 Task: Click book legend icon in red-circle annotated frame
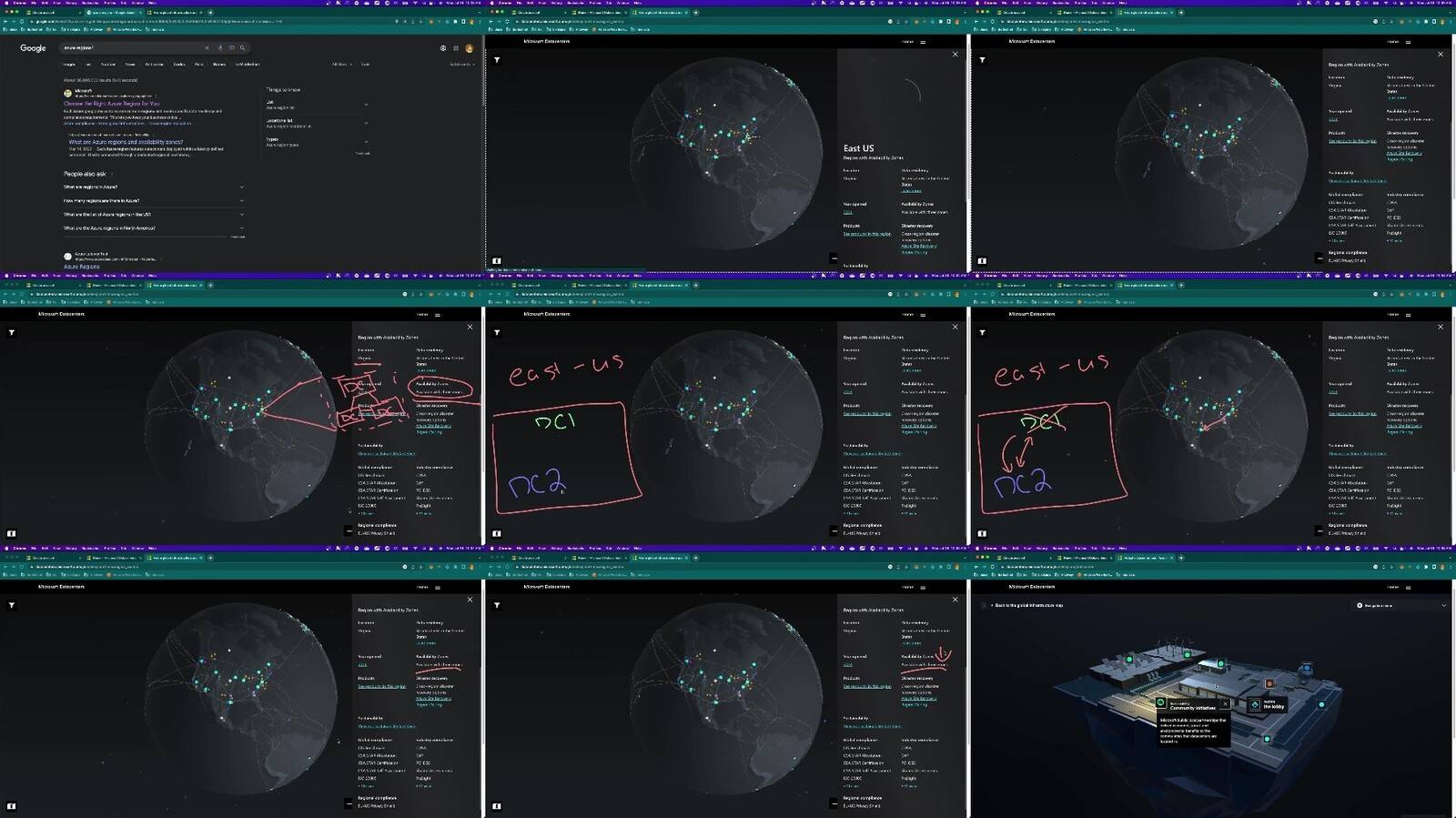tap(12, 534)
